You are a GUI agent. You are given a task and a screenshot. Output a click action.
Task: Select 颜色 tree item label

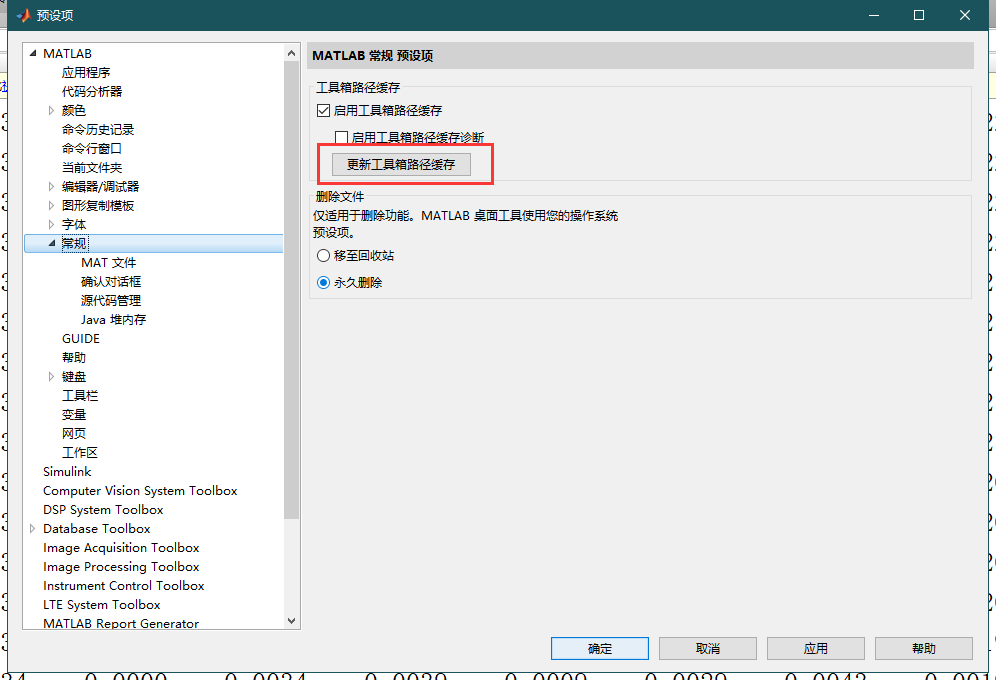(74, 110)
